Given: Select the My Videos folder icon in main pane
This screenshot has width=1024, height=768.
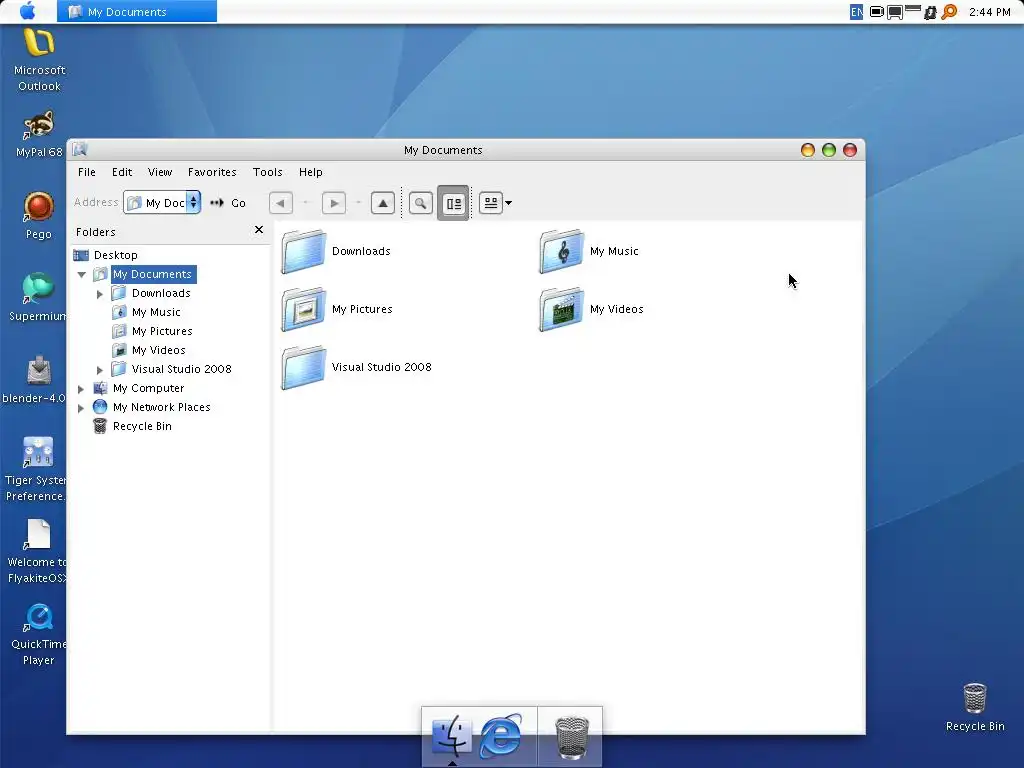Looking at the screenshot, I should [x=562, y=310].
